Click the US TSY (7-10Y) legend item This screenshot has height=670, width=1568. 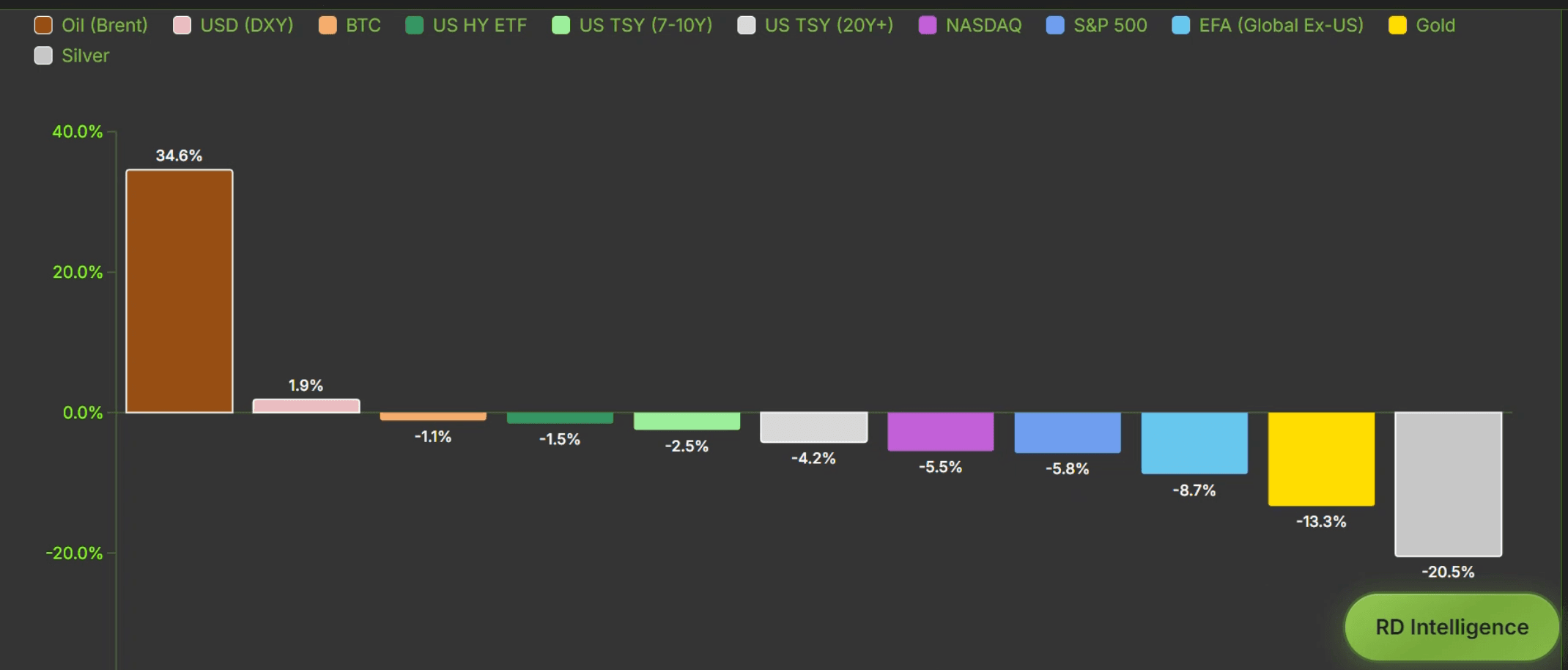tap(632, 26)
